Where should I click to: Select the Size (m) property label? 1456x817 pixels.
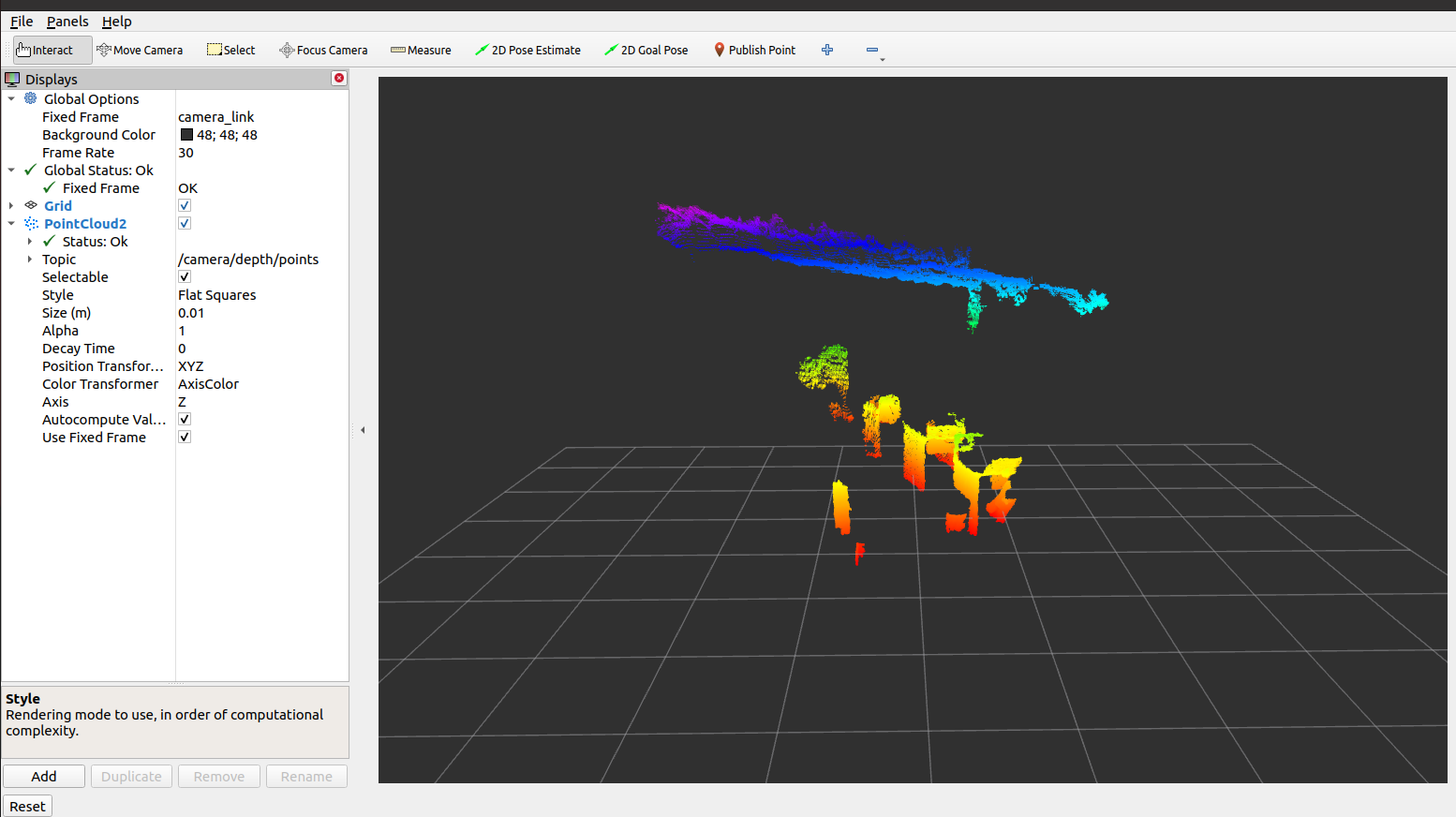[67, 312]
